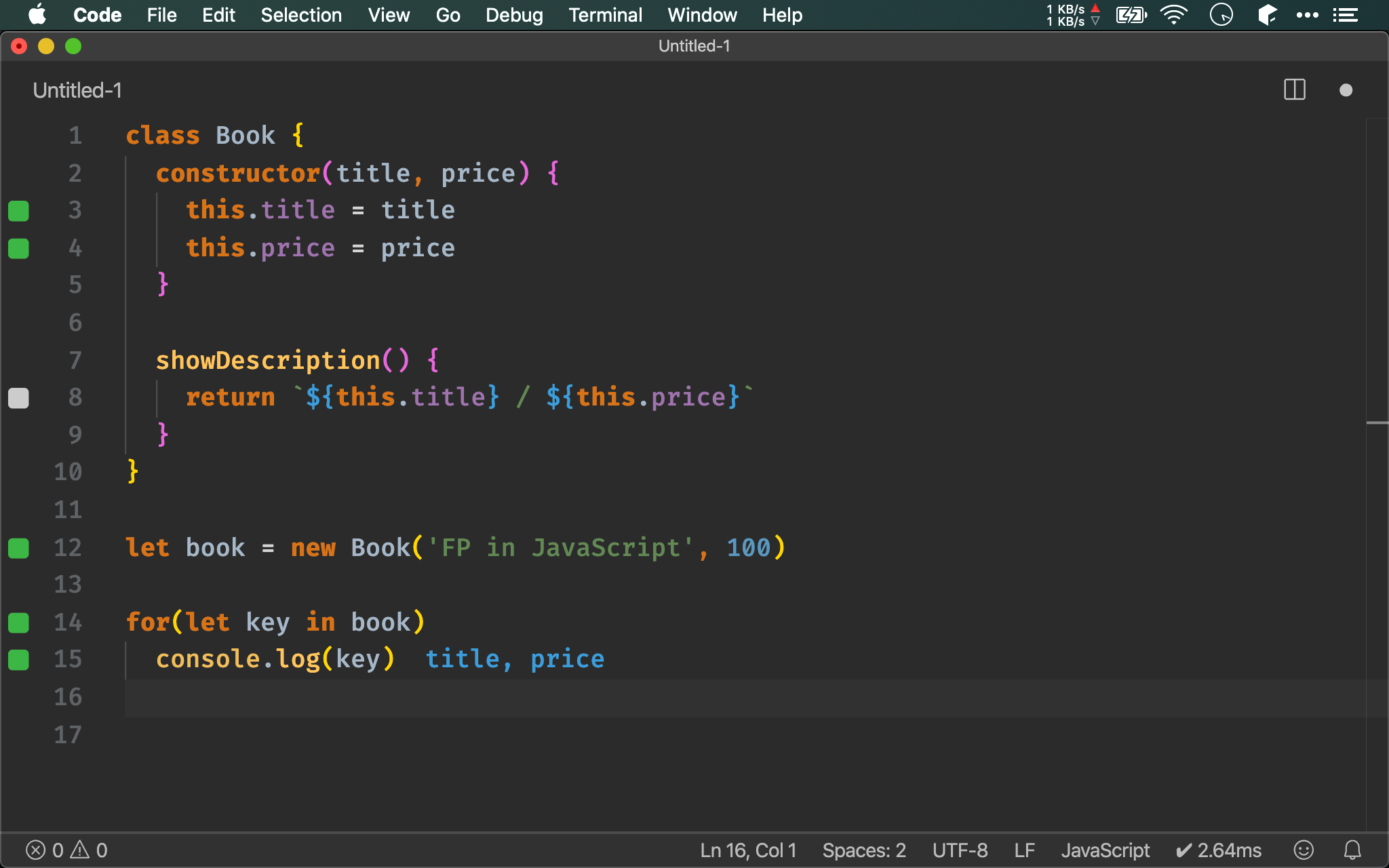
Task: Click the minimap scrollbar slider on right edge
Action: [x=1377, y=423]
